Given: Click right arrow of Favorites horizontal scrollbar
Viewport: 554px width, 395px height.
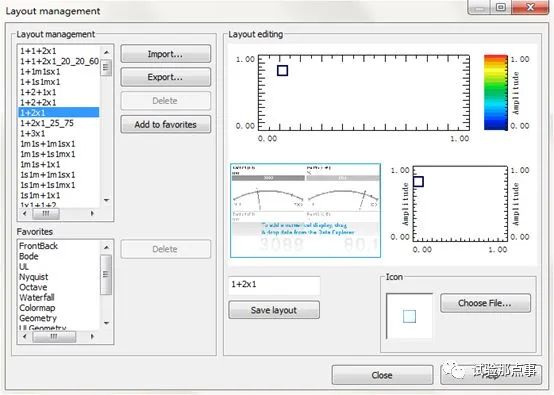Looking at the screenshot, I should (x=92, y=336).
